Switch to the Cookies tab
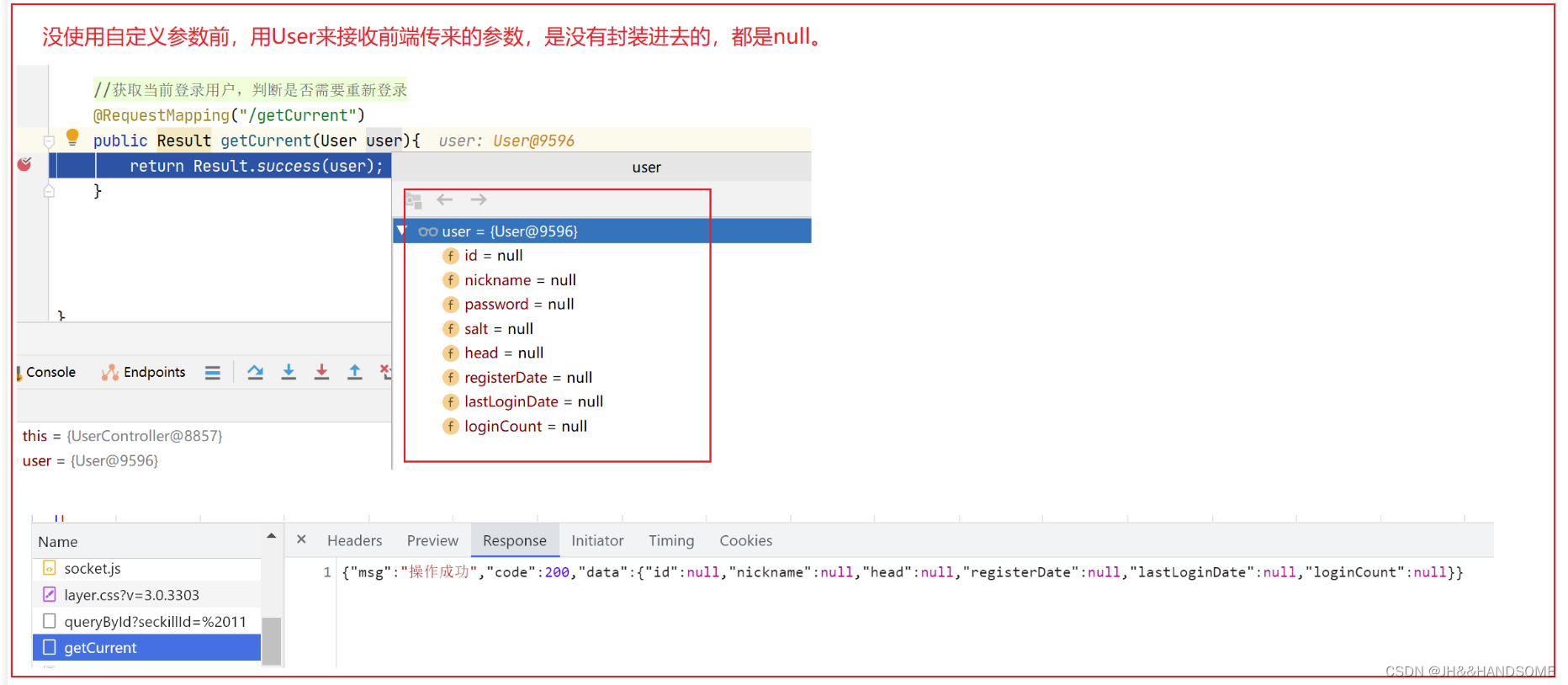 click(x=745, y=540)
